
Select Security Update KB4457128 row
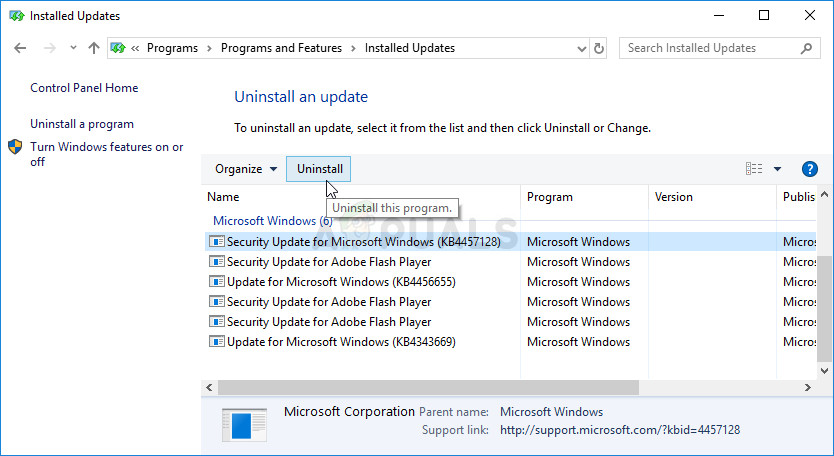[363, 242]
